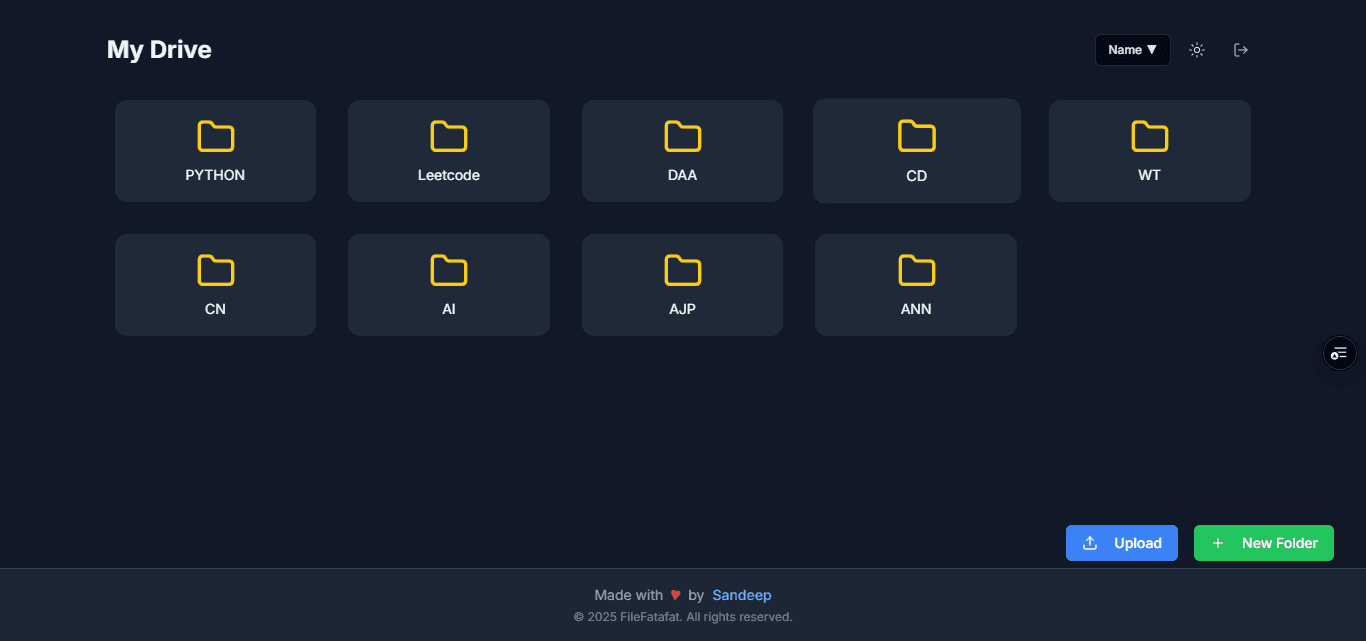Open the AJP folder
The image size is (1366, 641).
[x=682, y=284]
